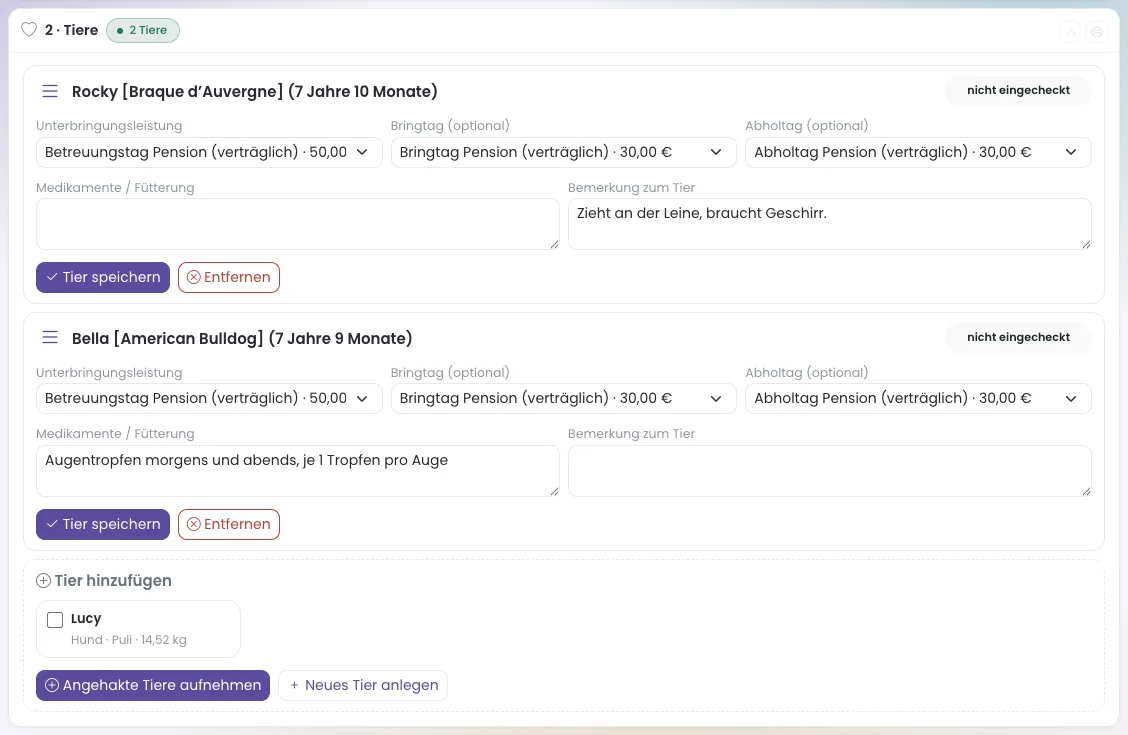Save Rocky with 'Tier speichern'
1128x735 pixels.
pyautogui.click(x=103, y=278)
